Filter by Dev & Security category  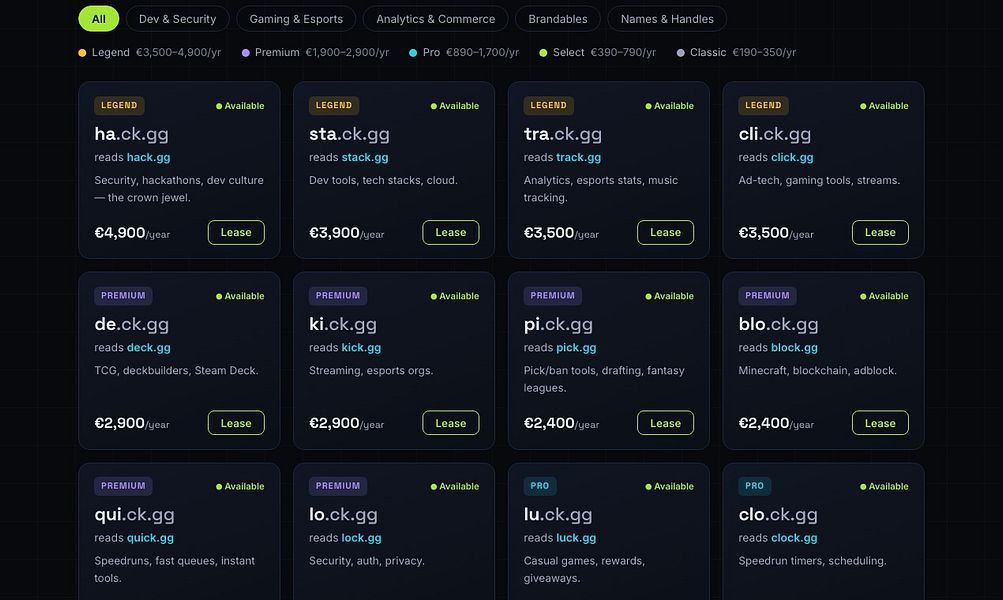point(177,19)
